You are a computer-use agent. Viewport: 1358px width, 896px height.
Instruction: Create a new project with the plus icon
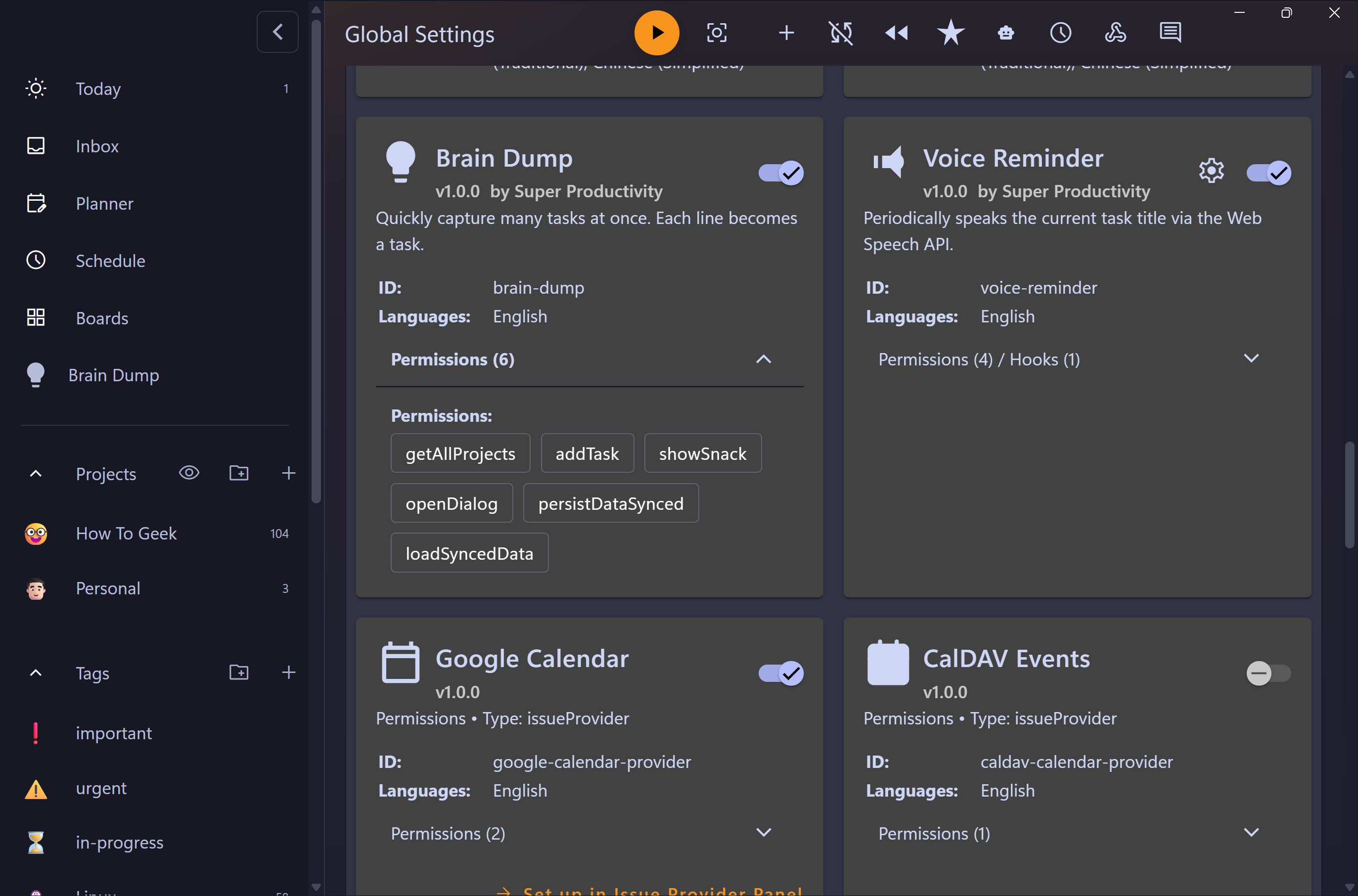289,473
